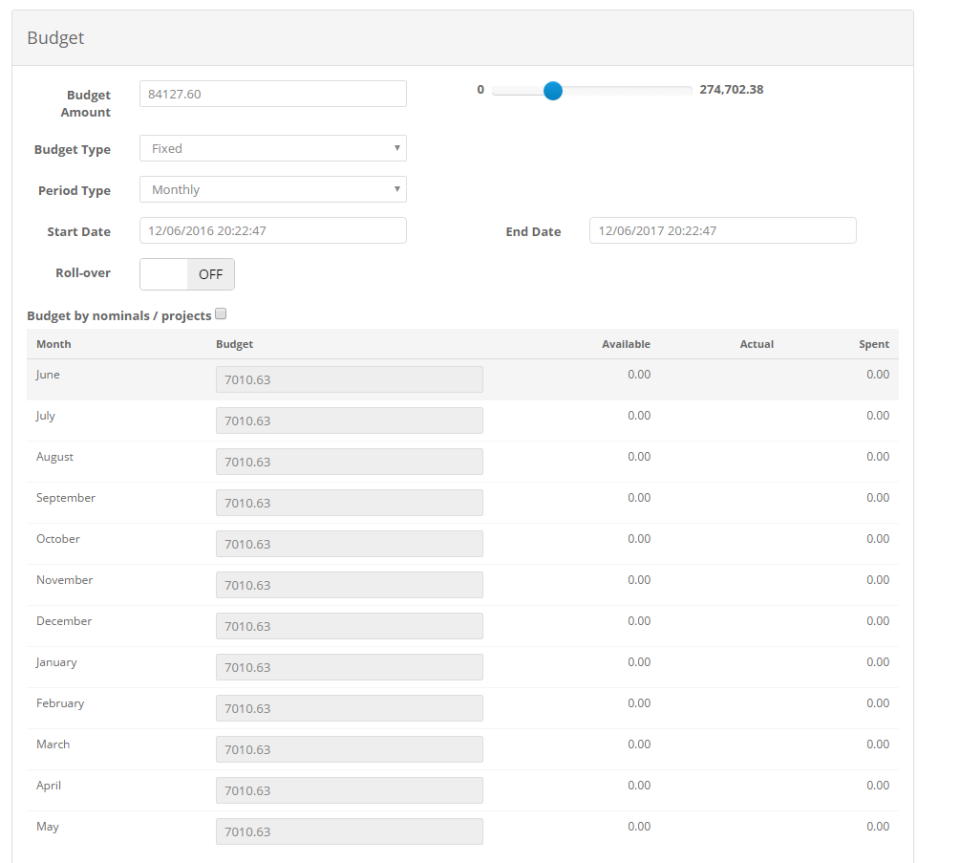
Task: Click the Available column header
Action: (x=626, y=344)
